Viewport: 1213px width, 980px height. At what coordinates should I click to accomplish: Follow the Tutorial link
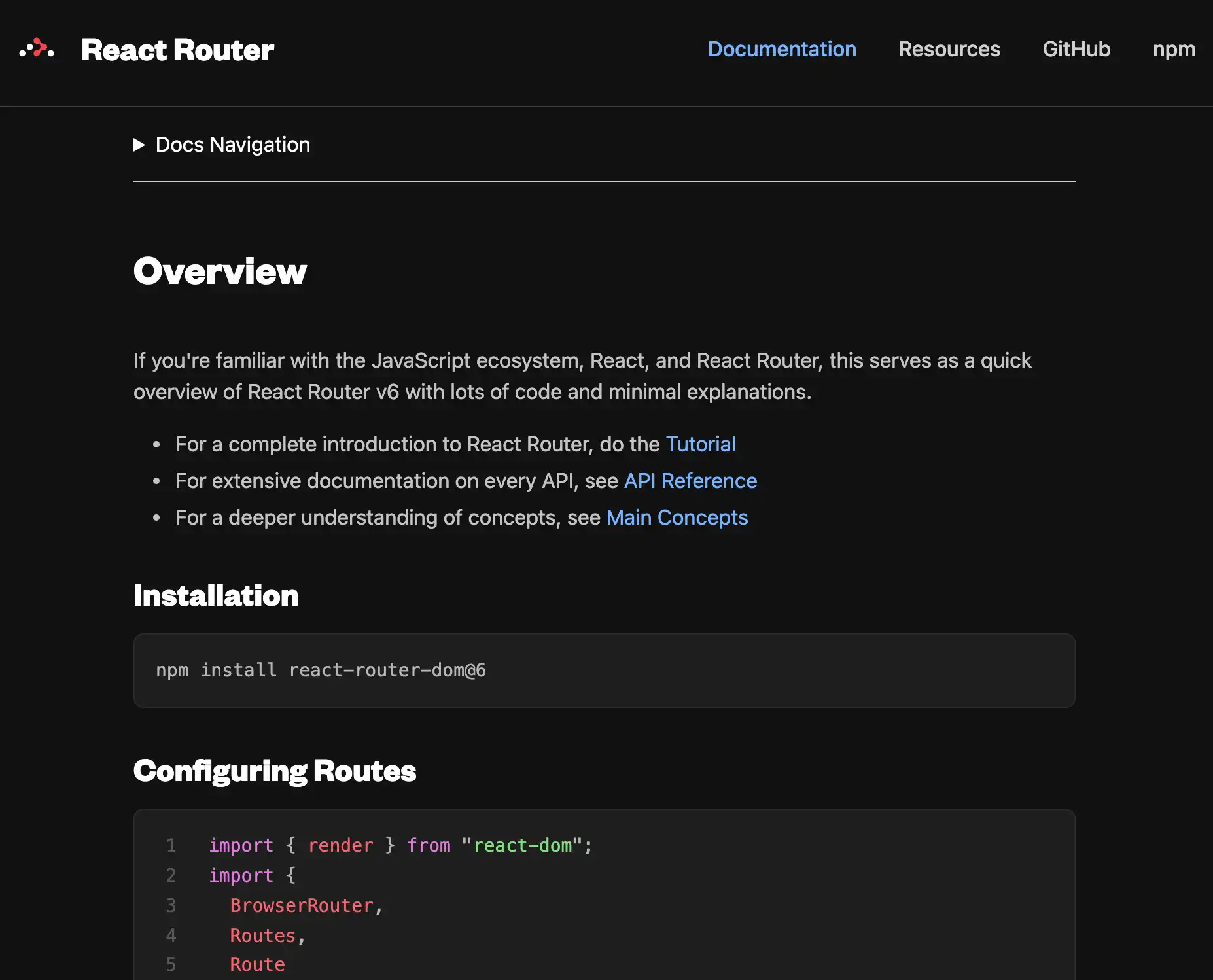[701, 444]
